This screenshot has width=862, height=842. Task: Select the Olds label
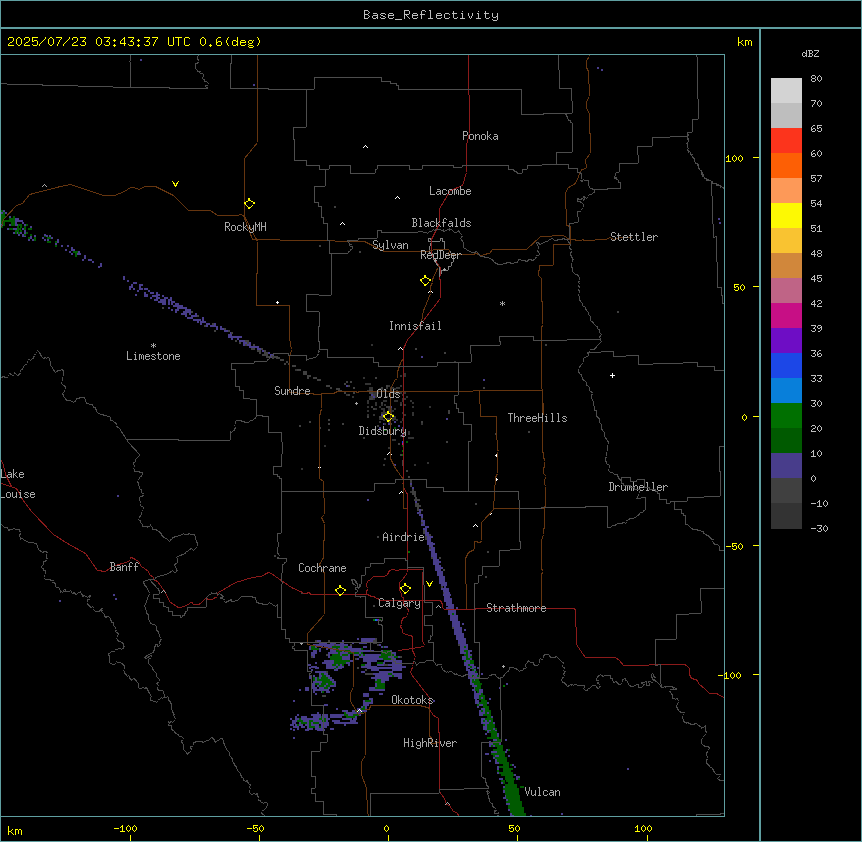click(388, 394)
